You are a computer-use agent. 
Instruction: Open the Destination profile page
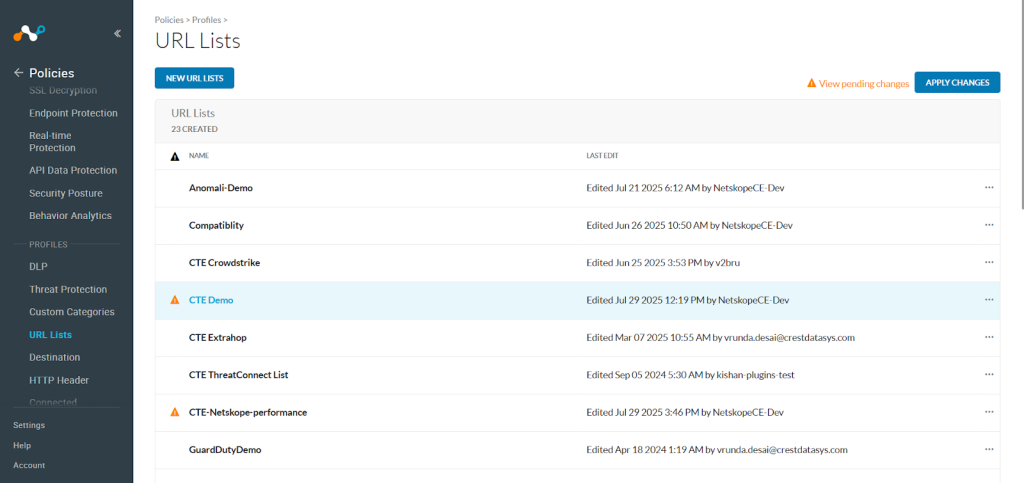coord(55,358)
